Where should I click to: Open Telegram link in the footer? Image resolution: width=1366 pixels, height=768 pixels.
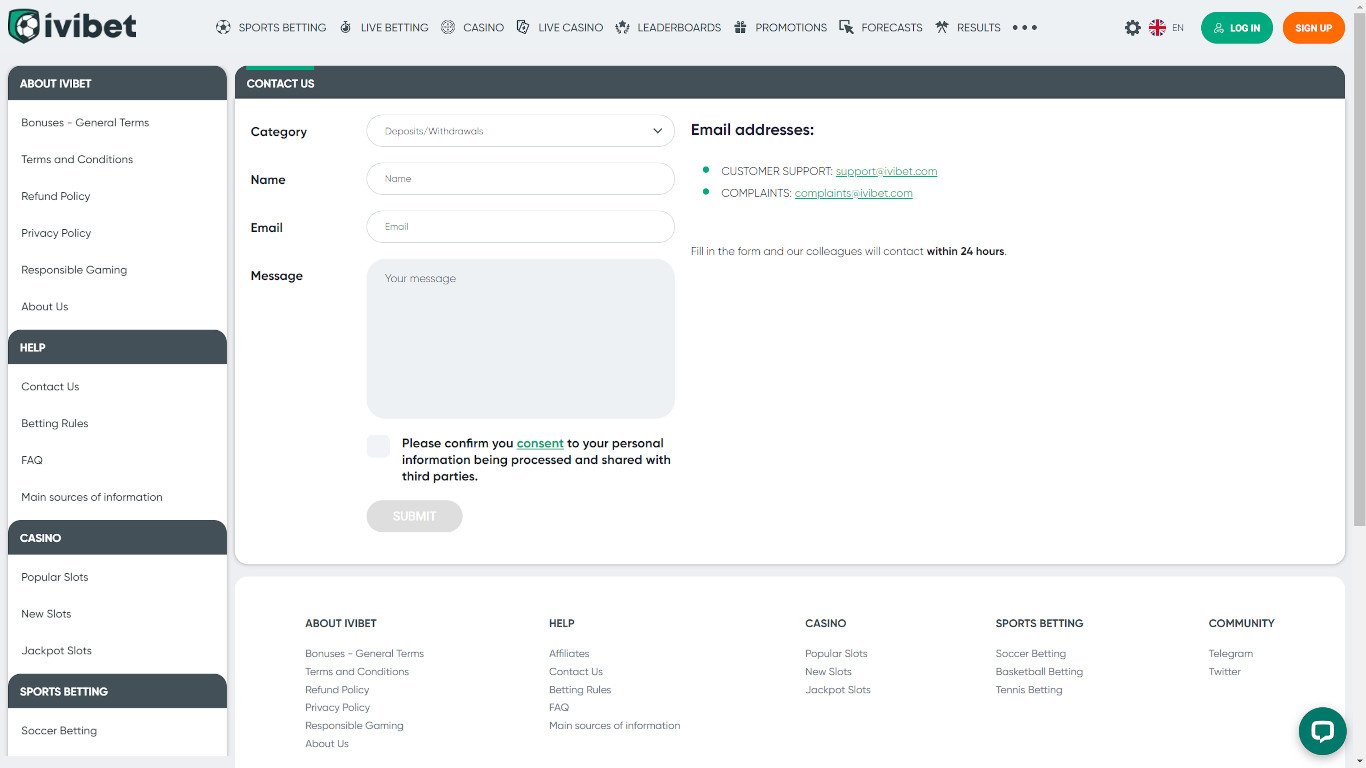1230,654
